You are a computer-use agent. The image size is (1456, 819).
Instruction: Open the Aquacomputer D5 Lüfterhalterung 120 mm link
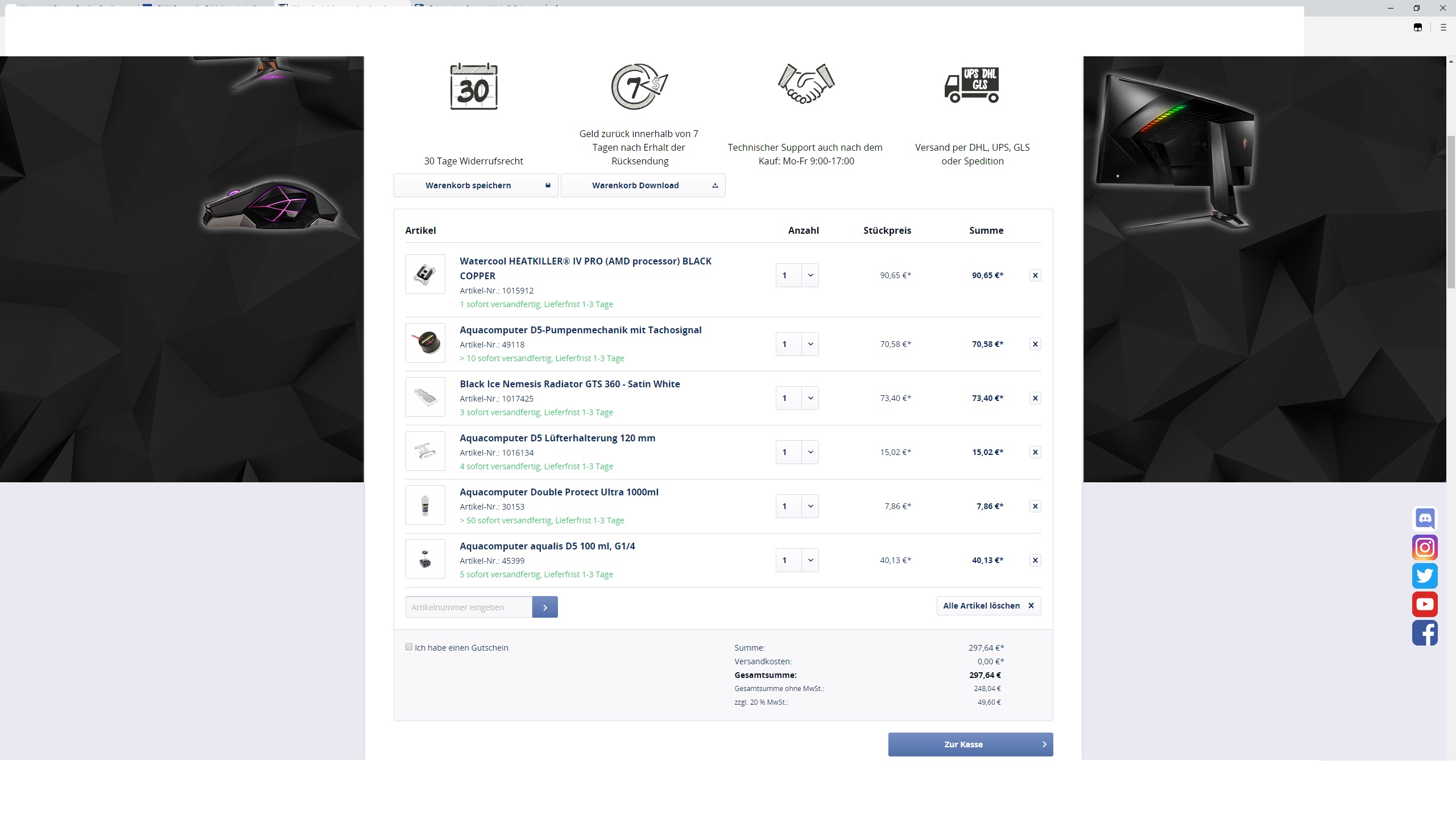pyautogui.click(x=557, y=438)
